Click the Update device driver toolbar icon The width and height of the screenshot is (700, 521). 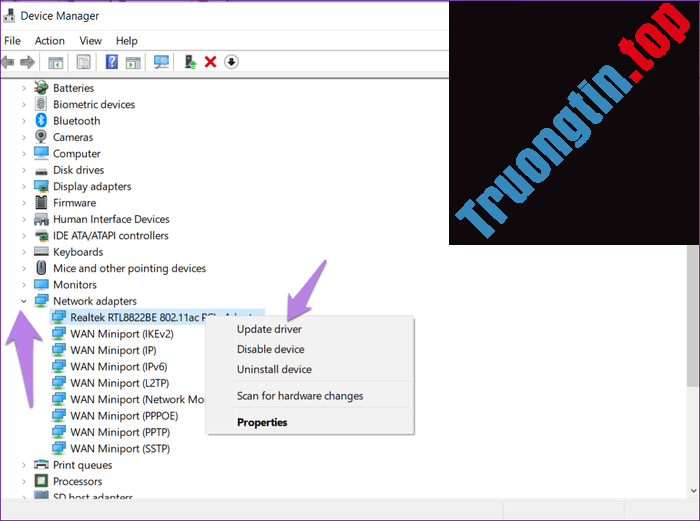191,62
